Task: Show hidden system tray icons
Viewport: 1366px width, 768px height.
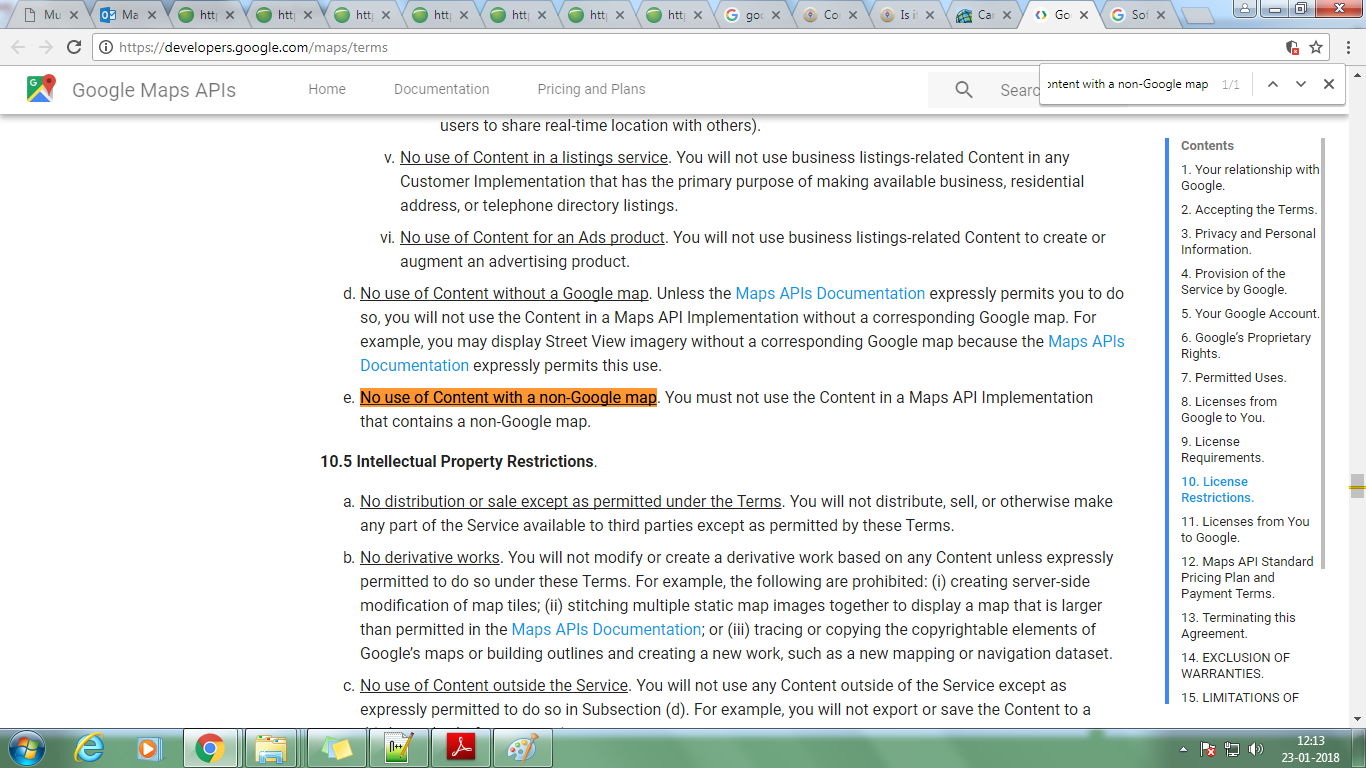Action: (x=1185, y=749)
